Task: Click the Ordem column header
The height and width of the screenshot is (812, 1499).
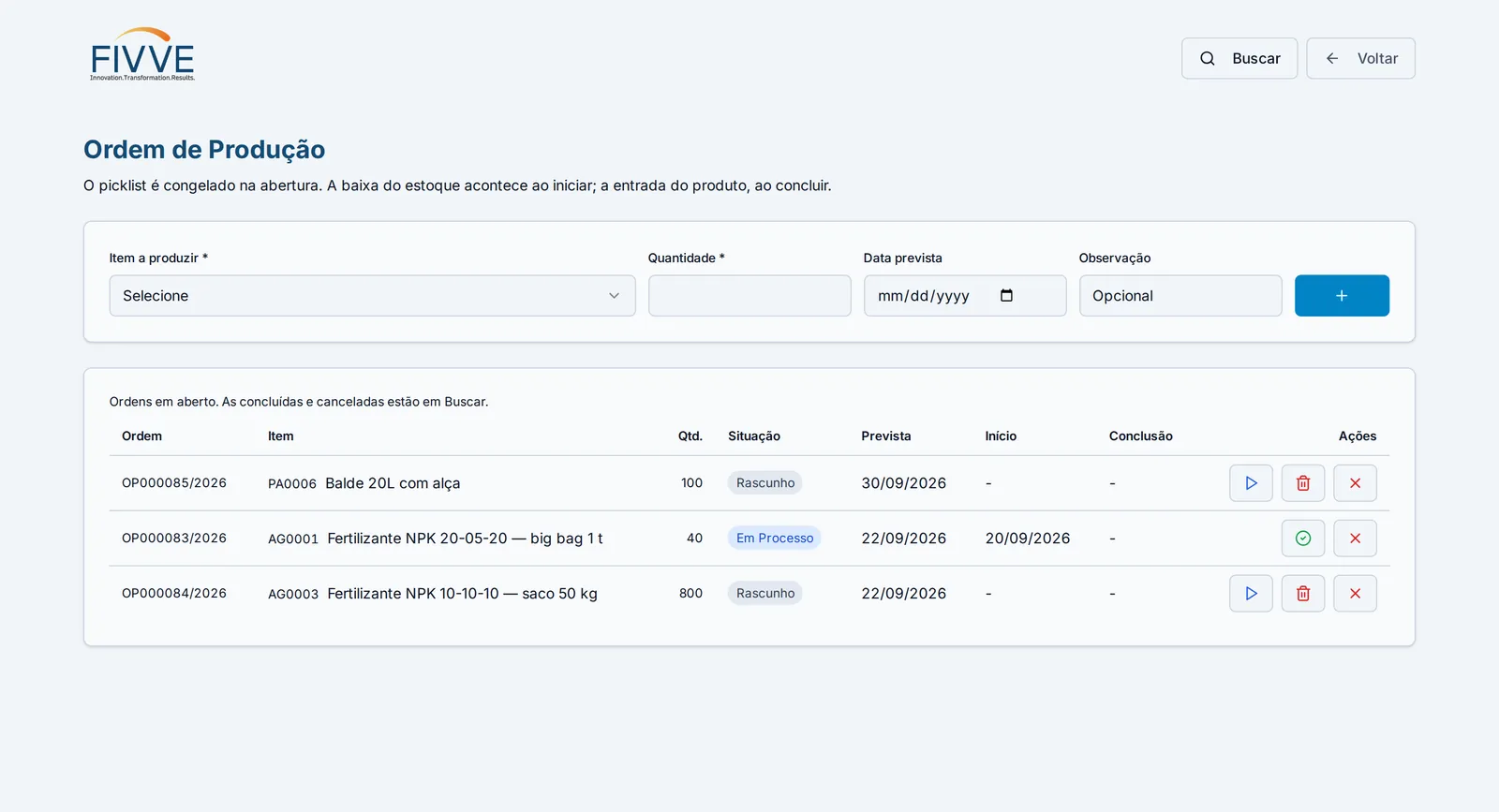Action: tap(141, 436)
